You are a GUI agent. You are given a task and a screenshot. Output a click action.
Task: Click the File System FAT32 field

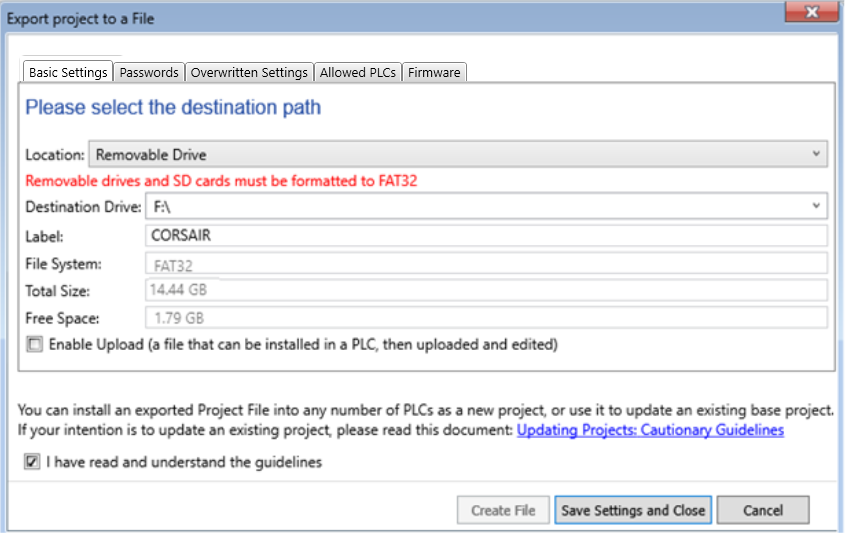[x=486, y=264]
